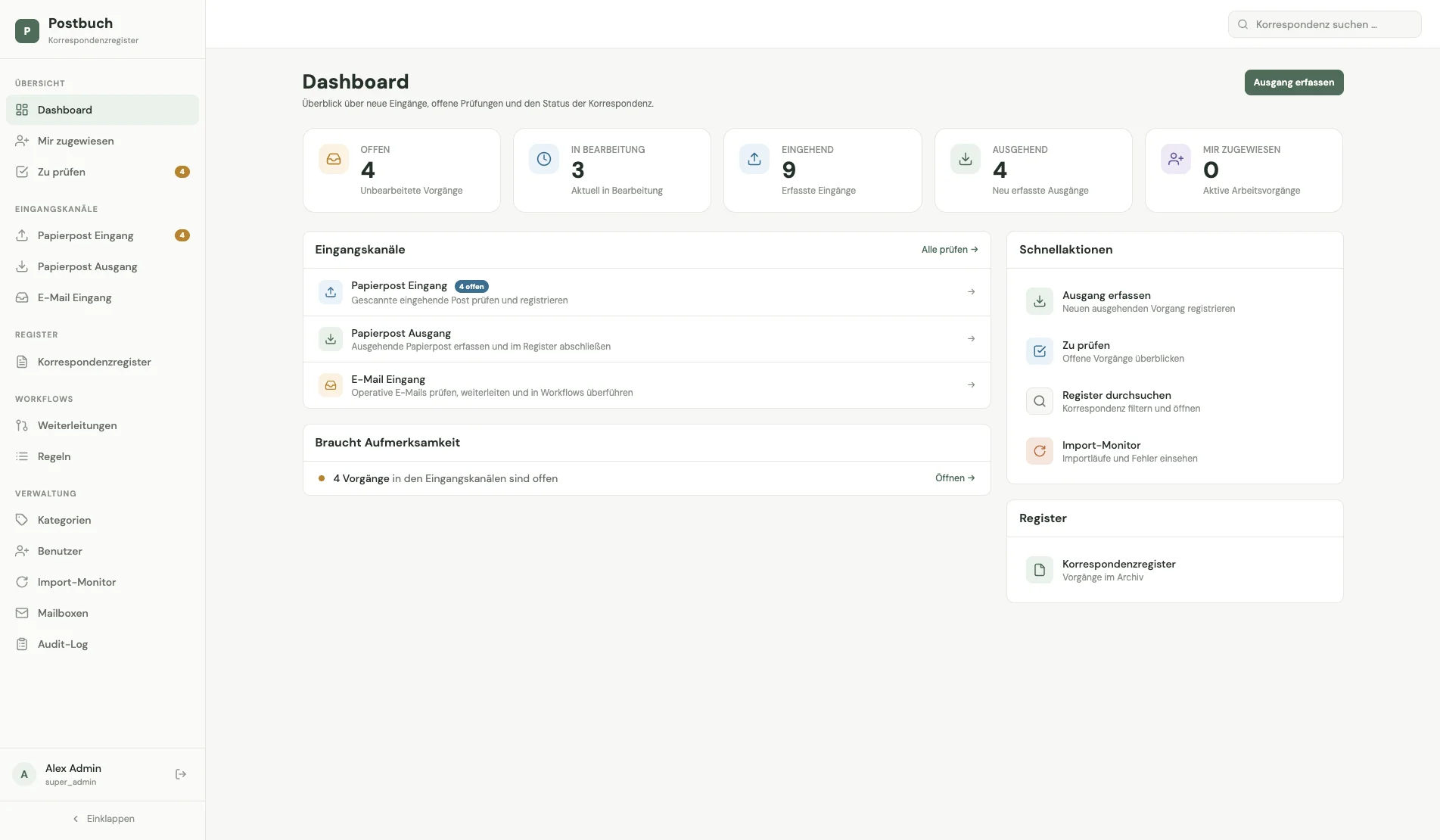Click the 4 offen badge
This screenshot has height=840, width=1440.
point(471,286)
